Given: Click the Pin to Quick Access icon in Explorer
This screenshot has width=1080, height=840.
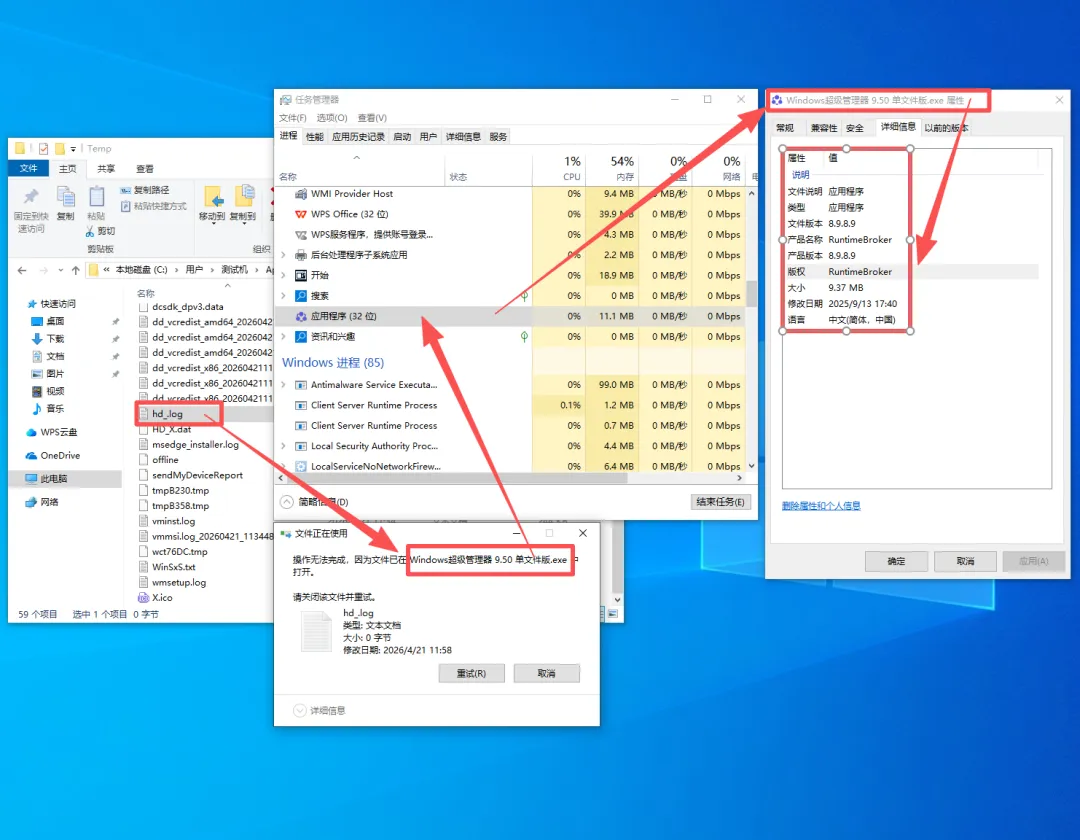Looking at the screenshot, I should point(30,198).
